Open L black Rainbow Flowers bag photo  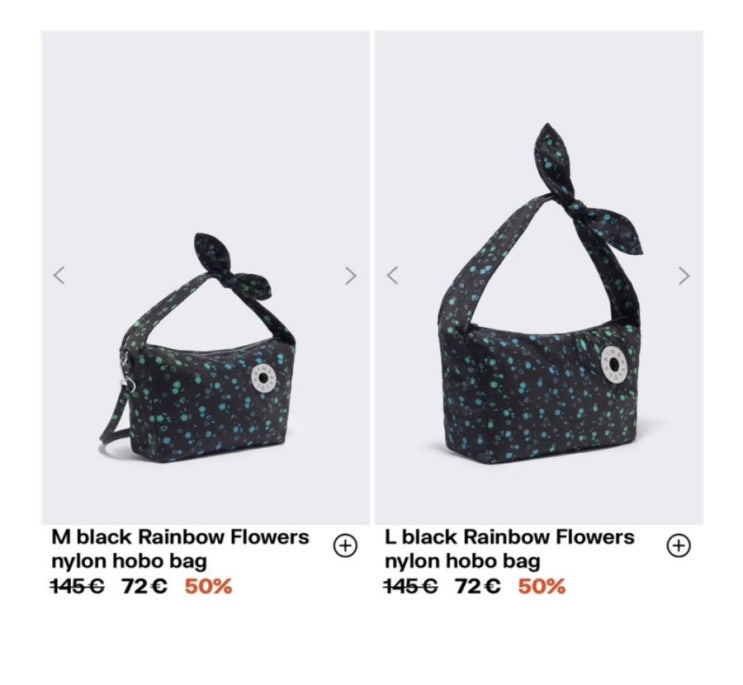pos(539,277)
